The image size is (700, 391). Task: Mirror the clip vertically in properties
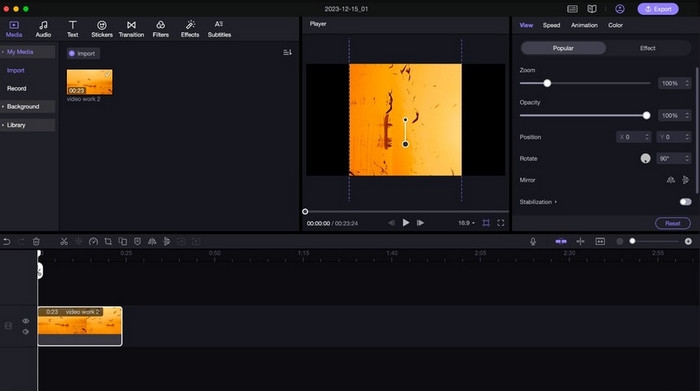pos(685,180)
